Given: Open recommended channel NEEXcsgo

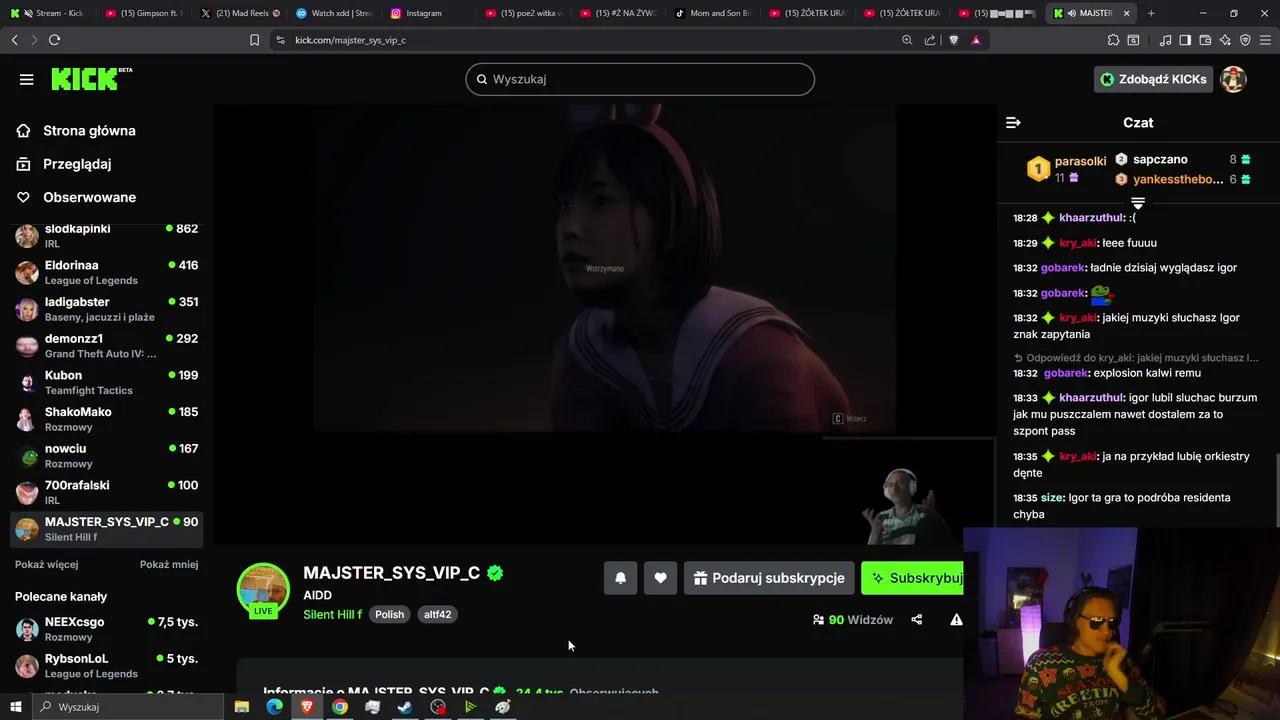Looking at the screenshot, I should pos(106,629).
